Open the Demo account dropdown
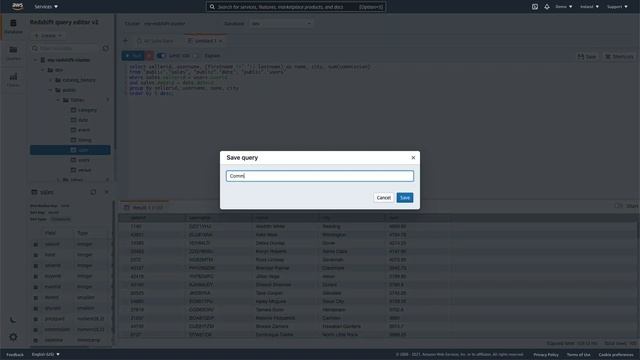This screenshot has height=360, width=640. tap(564, 7)
